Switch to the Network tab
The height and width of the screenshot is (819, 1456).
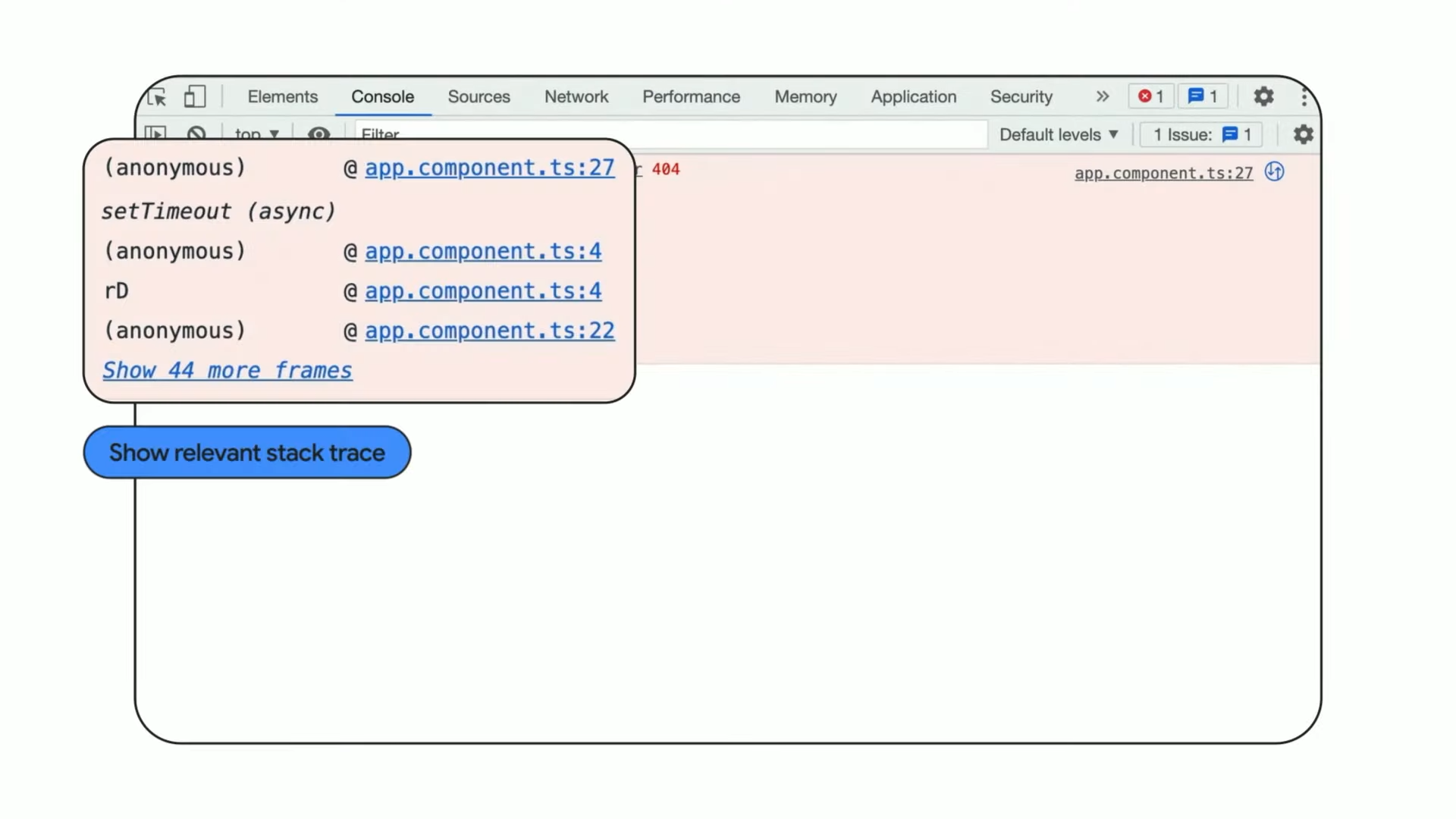576,96
